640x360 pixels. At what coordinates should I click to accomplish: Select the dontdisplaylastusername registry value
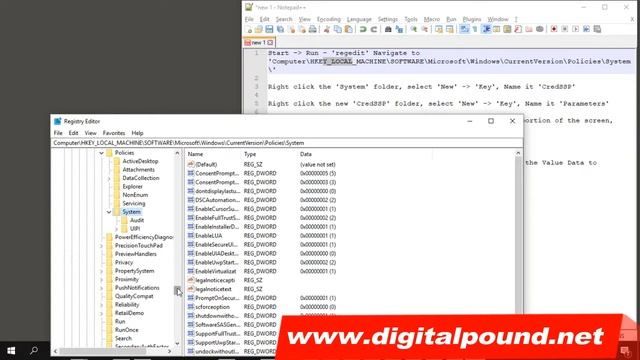pyautogui.click(x=217, y=191)
